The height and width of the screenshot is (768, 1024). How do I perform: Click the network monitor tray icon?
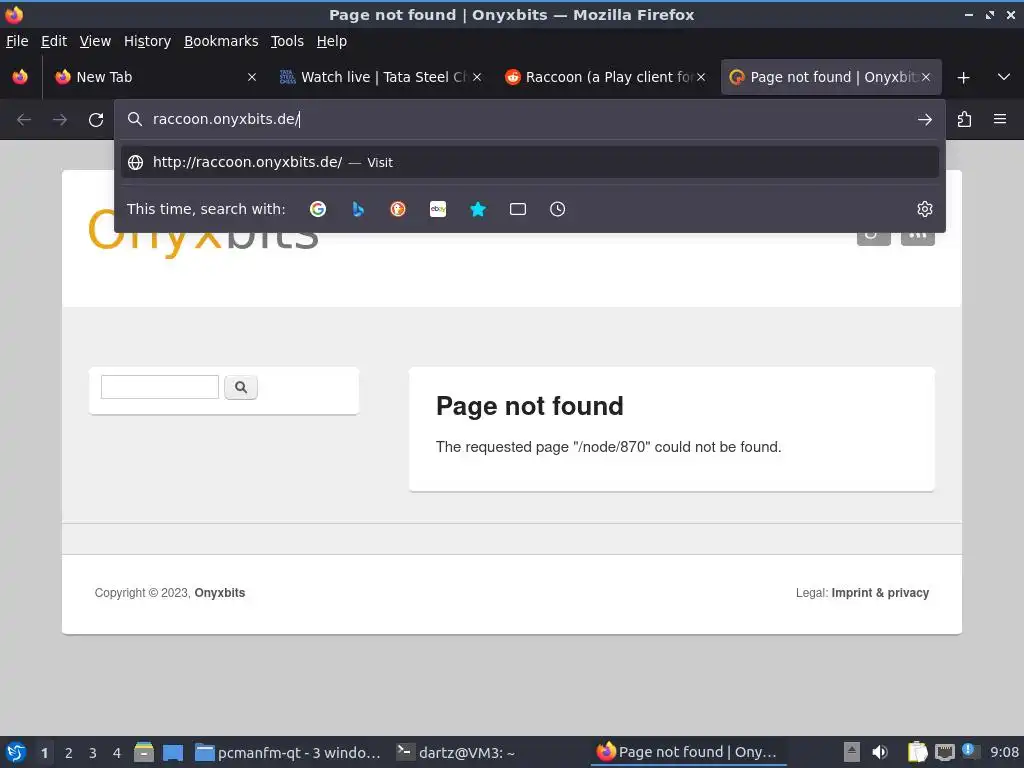[x=944, y=752]
